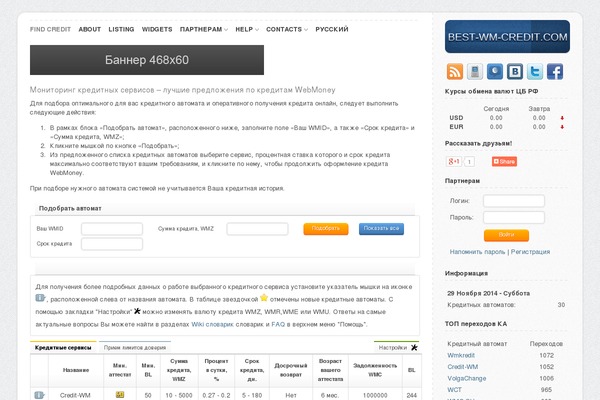
Task: Click the settings star icon on Настройки tab
Action: pyautogui.click(x=414, y=348)
